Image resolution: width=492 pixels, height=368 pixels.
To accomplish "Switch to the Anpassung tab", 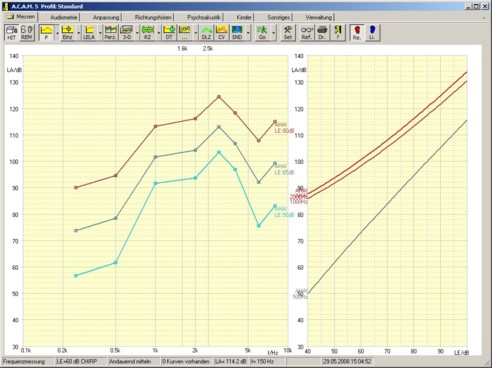I will pos(106,17).
